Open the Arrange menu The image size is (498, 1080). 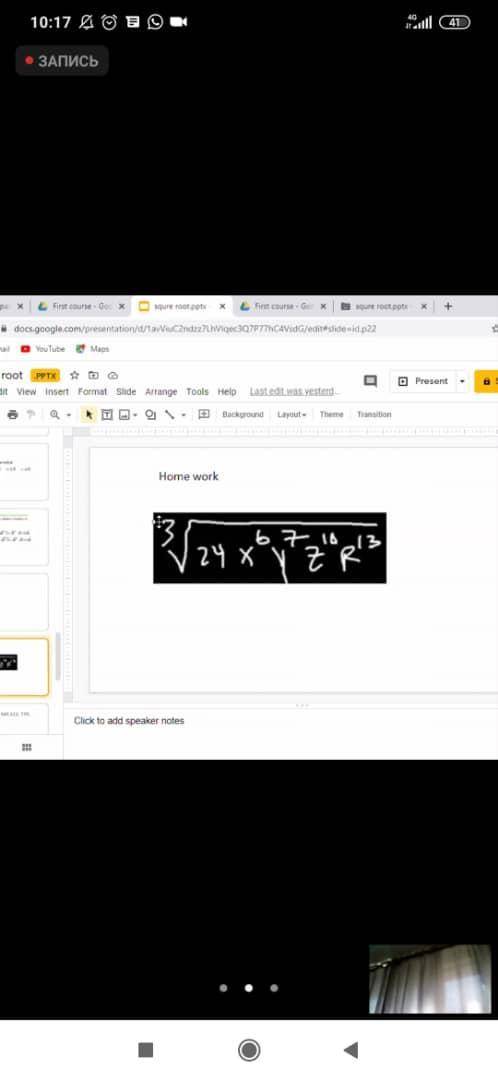click(161, 391)
